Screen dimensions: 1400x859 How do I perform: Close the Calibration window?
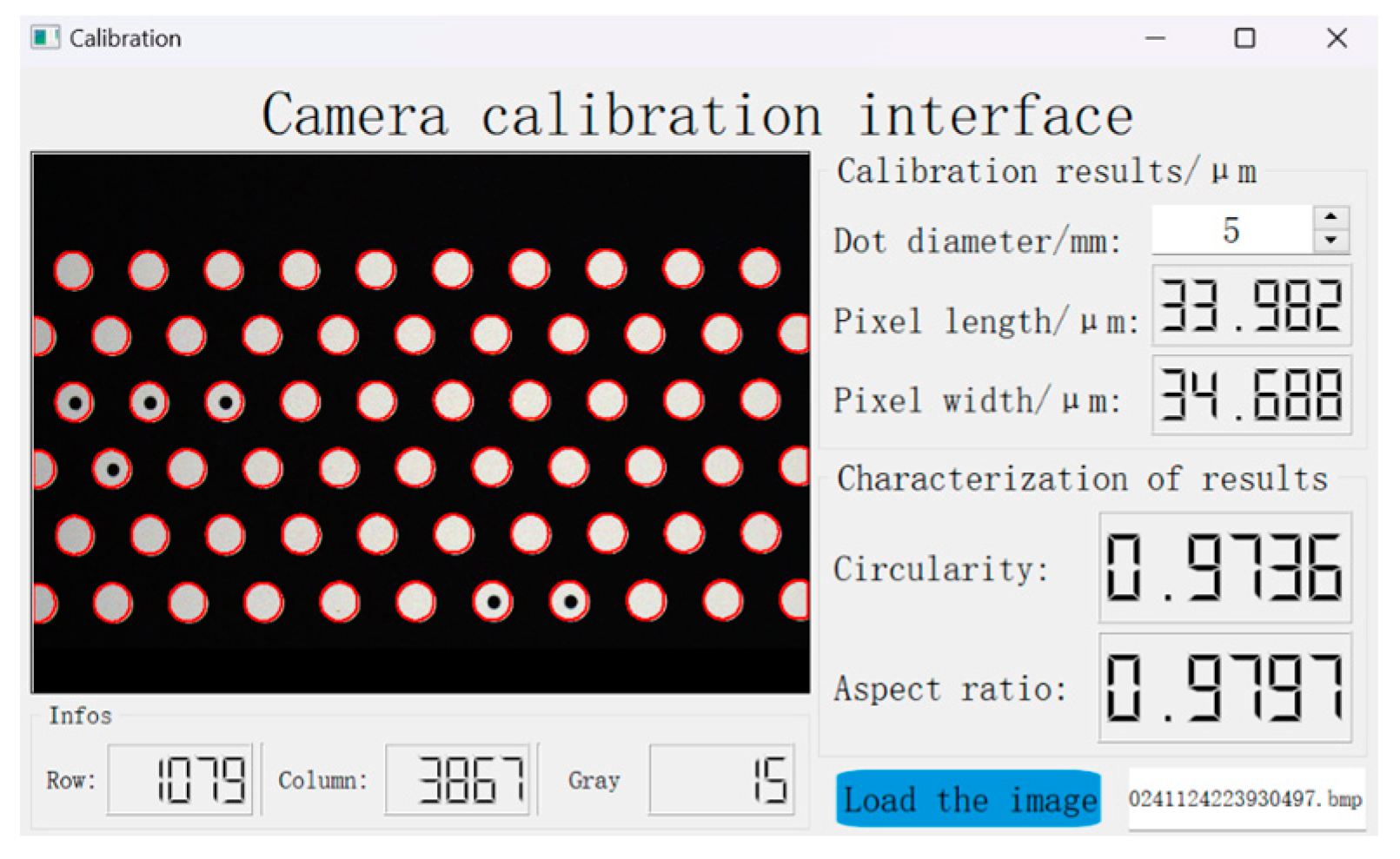[x=1337, y=38]
